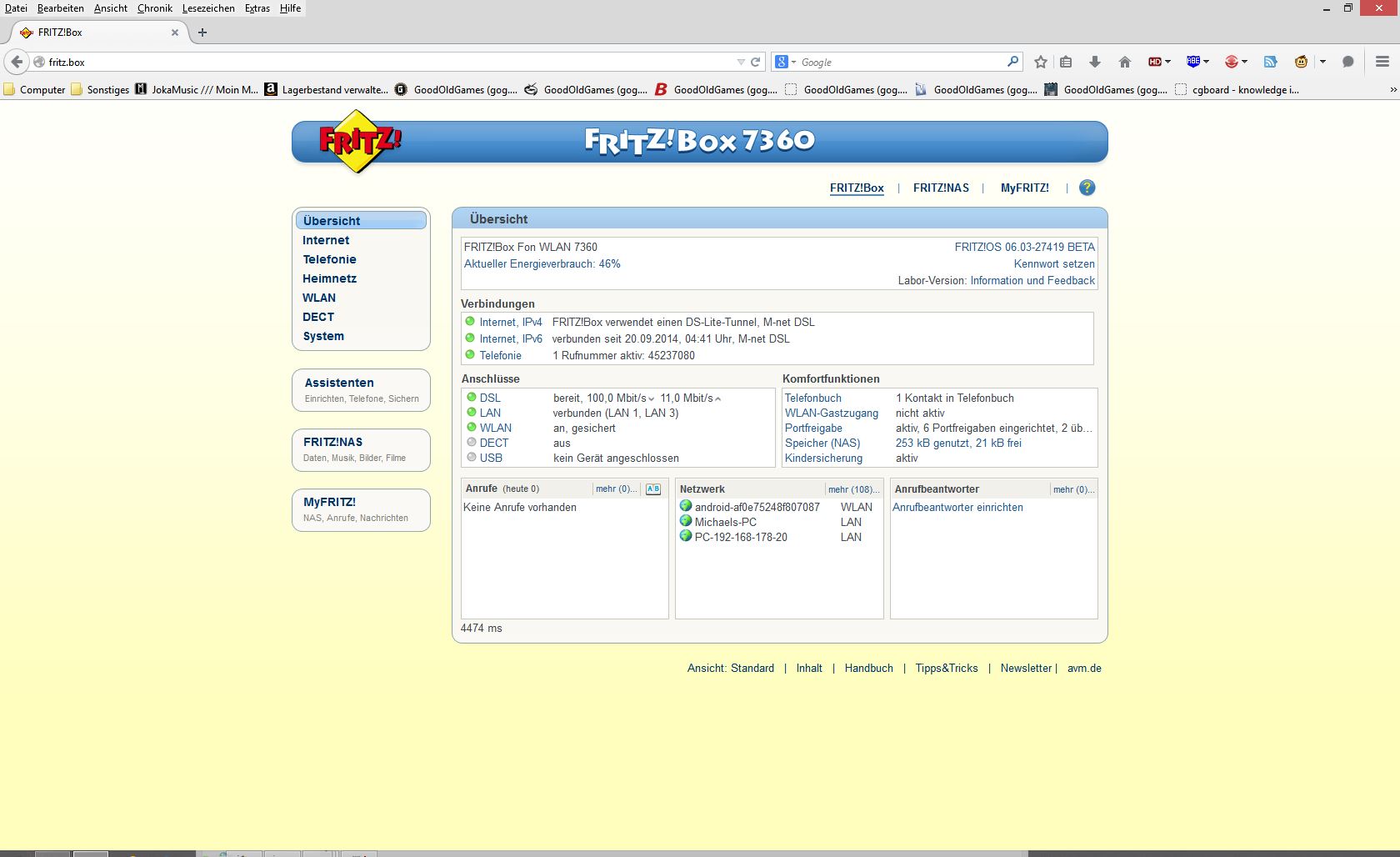1400x857 pixels.
Task: Expand the monkey extension dropdown arrow
Action: (1322, 62)
